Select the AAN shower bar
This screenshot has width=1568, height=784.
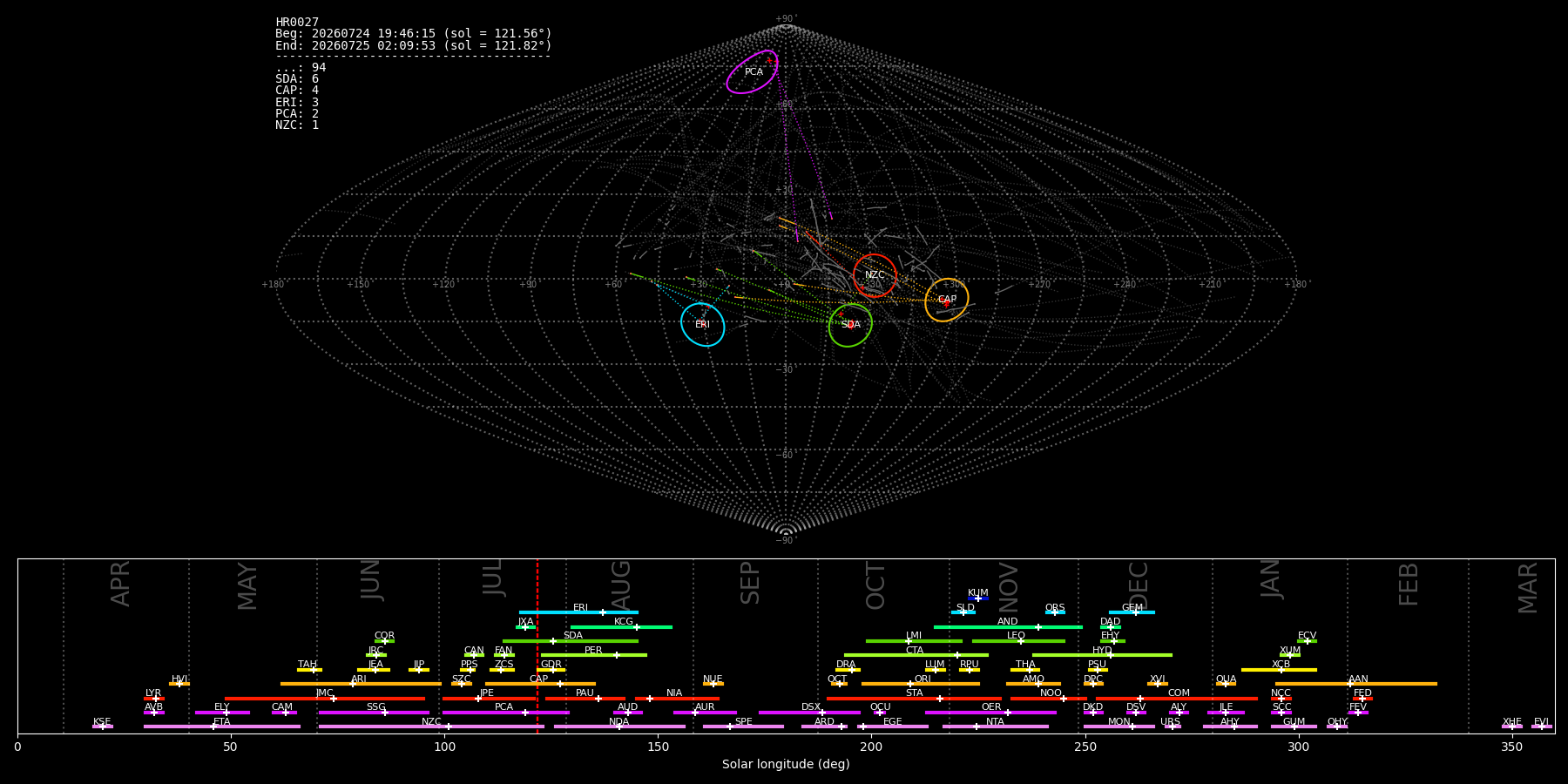pyautogui.click(x=1355, y=684)
